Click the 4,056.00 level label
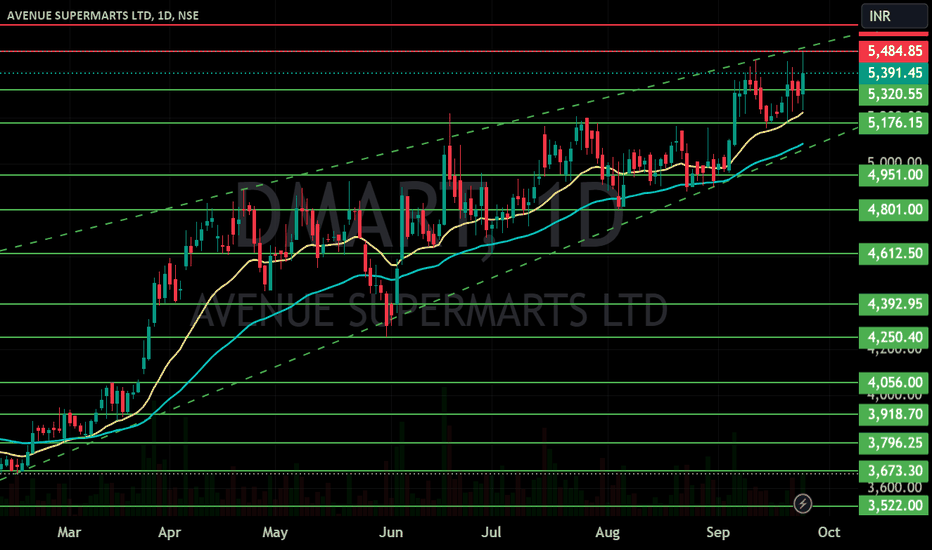 (x=893, y=383)
